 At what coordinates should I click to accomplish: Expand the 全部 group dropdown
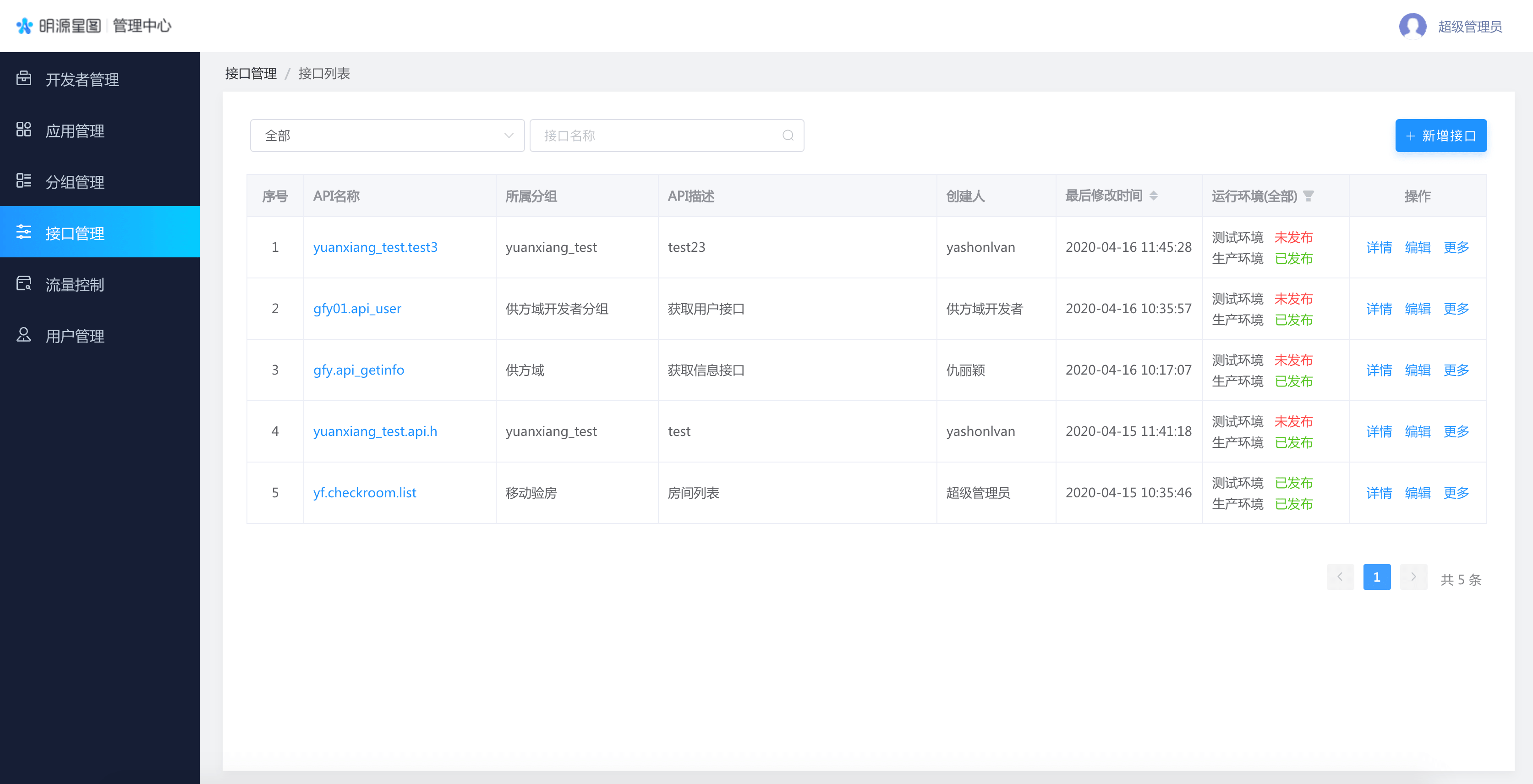click(x=387, y=136)
